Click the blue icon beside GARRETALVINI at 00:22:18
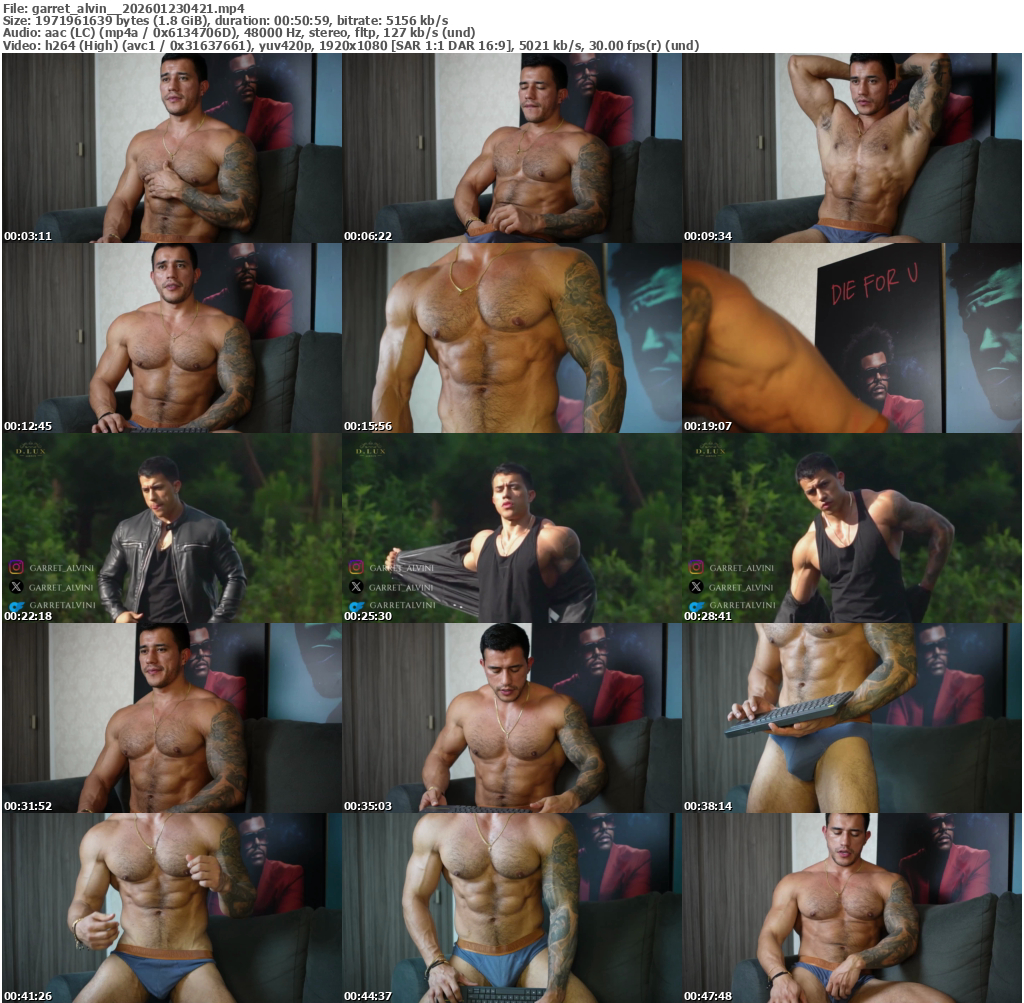Viewport: 1024px width, 1003px height. tap(16, 606)
